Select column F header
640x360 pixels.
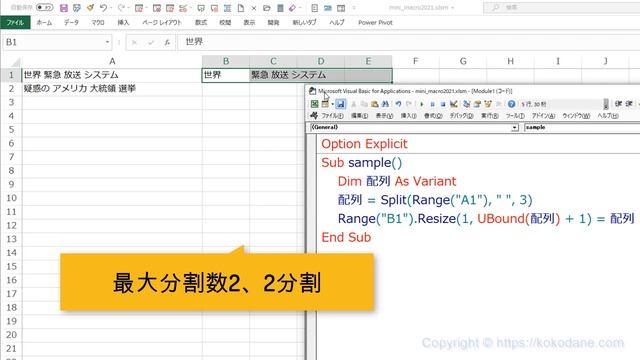416,61
